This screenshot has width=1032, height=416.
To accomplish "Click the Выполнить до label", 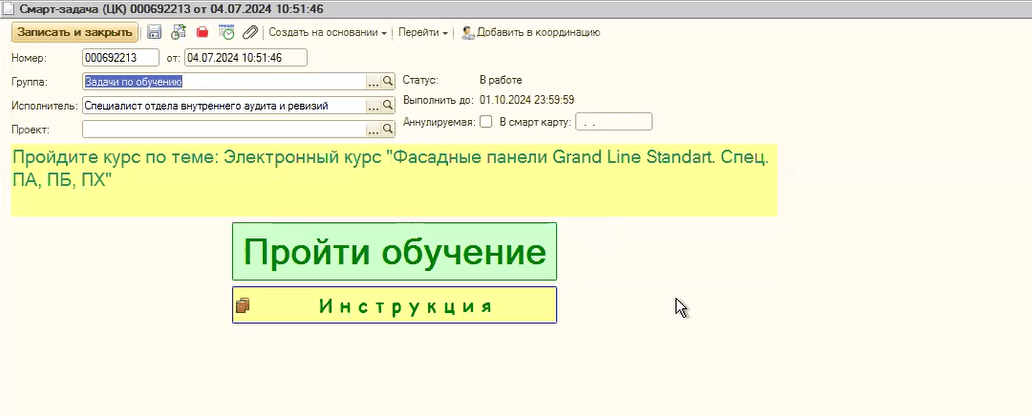I will 438,100.
